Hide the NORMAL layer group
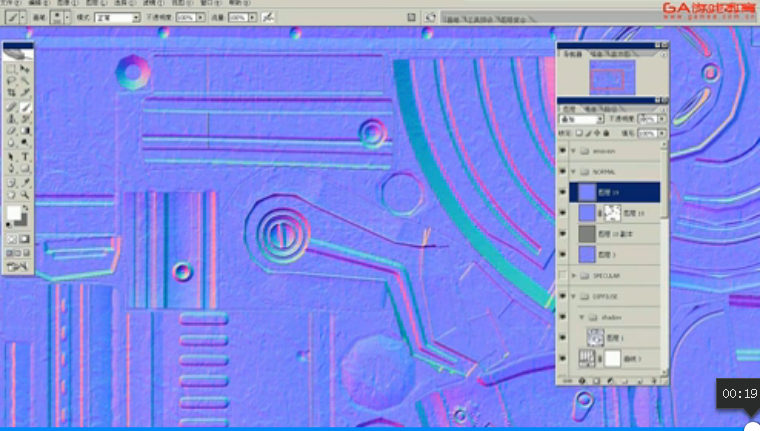The height and width of the screenshot is (431, 760). pyautogui.click(x=562, y=172)
